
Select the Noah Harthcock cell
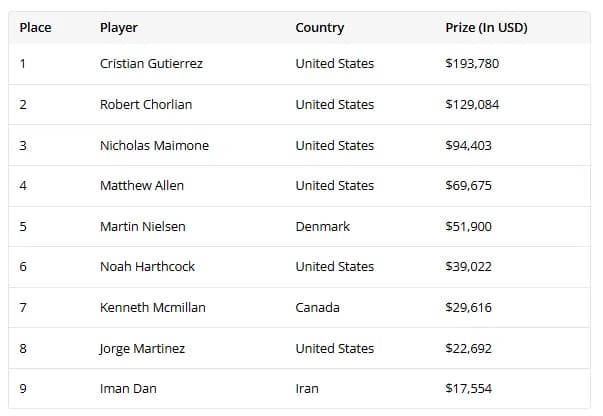tap(146, 267)
